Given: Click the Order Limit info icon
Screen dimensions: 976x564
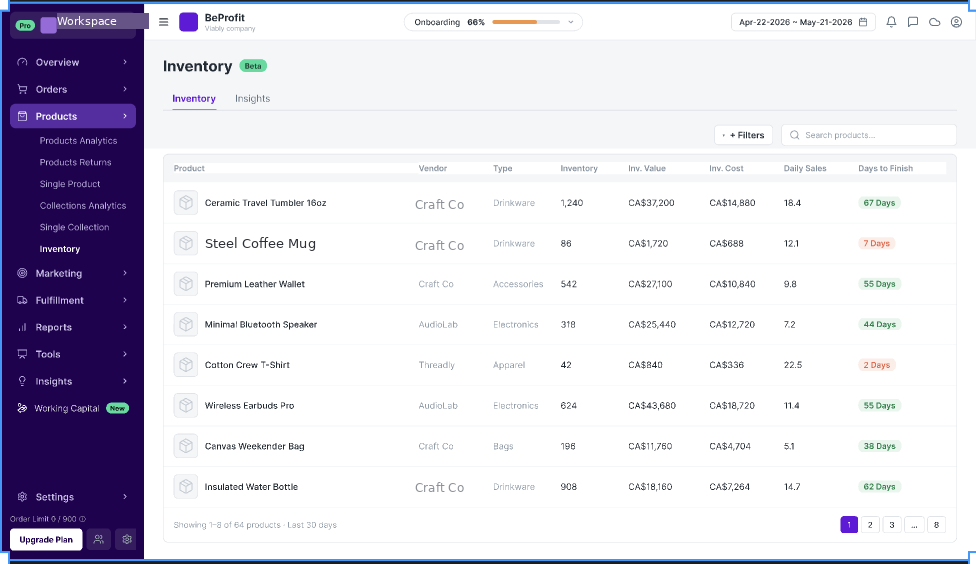Looking at the screenshot, I should click(82, 519).
